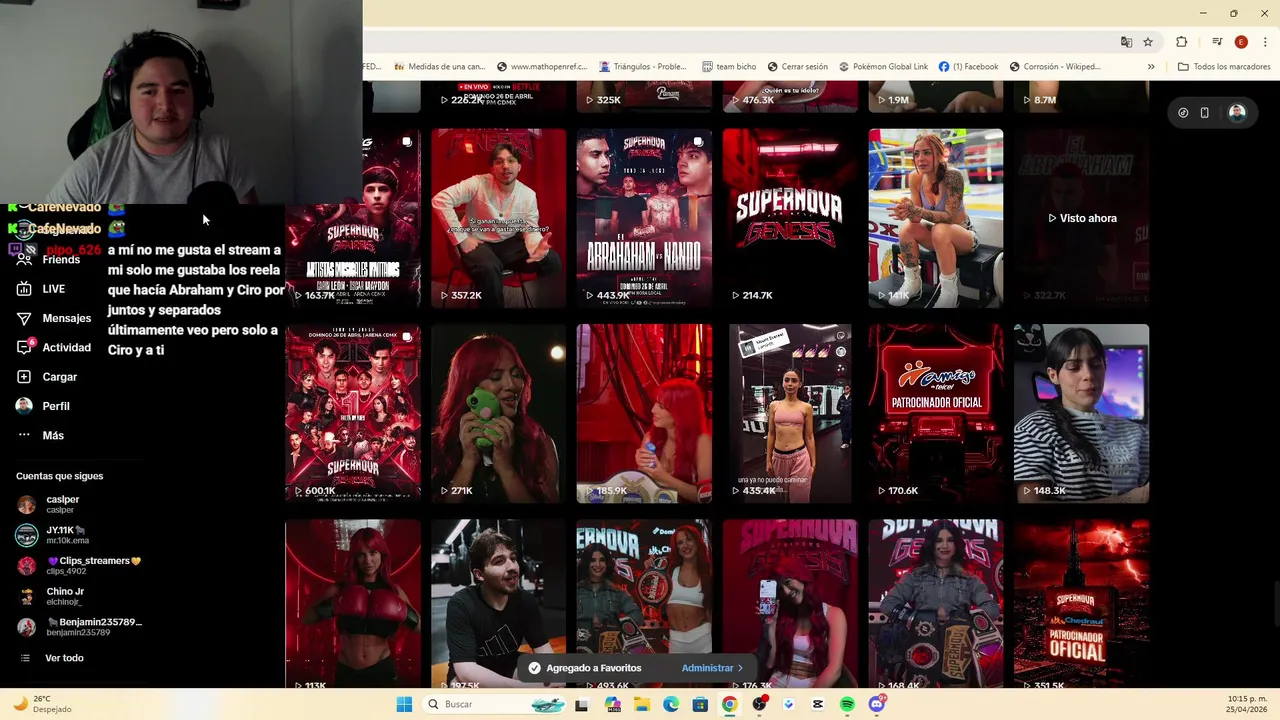Open the '(1) Facebook' bookmark
Screen dimensions: 1280x720
[x=968, y=67]
